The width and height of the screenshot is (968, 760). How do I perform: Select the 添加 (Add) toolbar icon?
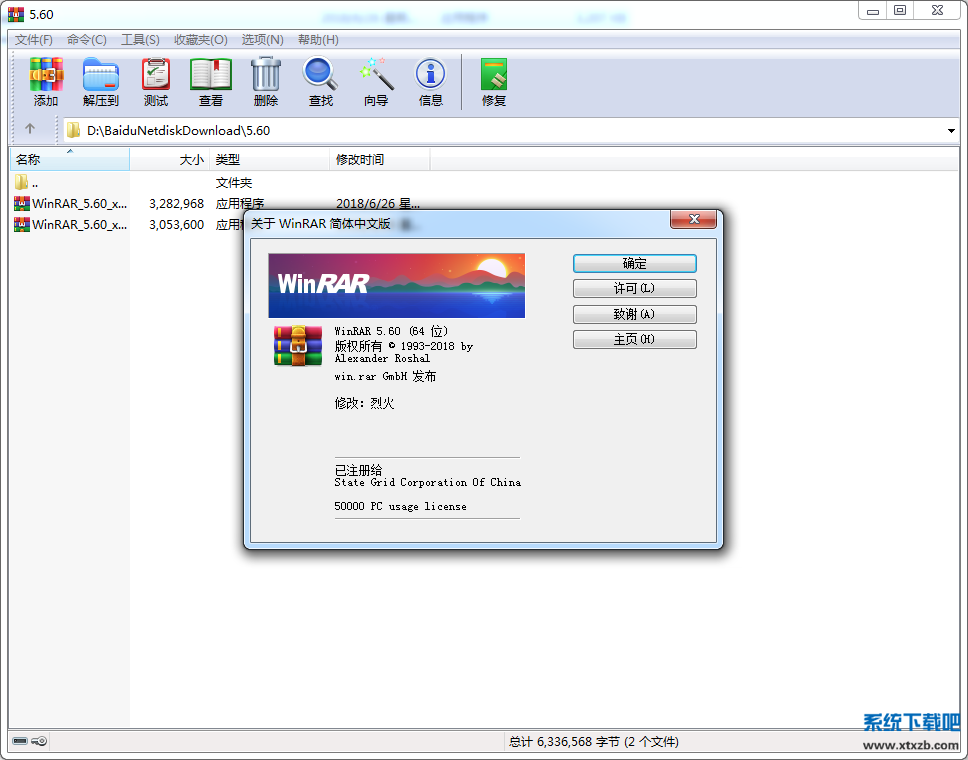click(46, 80)
